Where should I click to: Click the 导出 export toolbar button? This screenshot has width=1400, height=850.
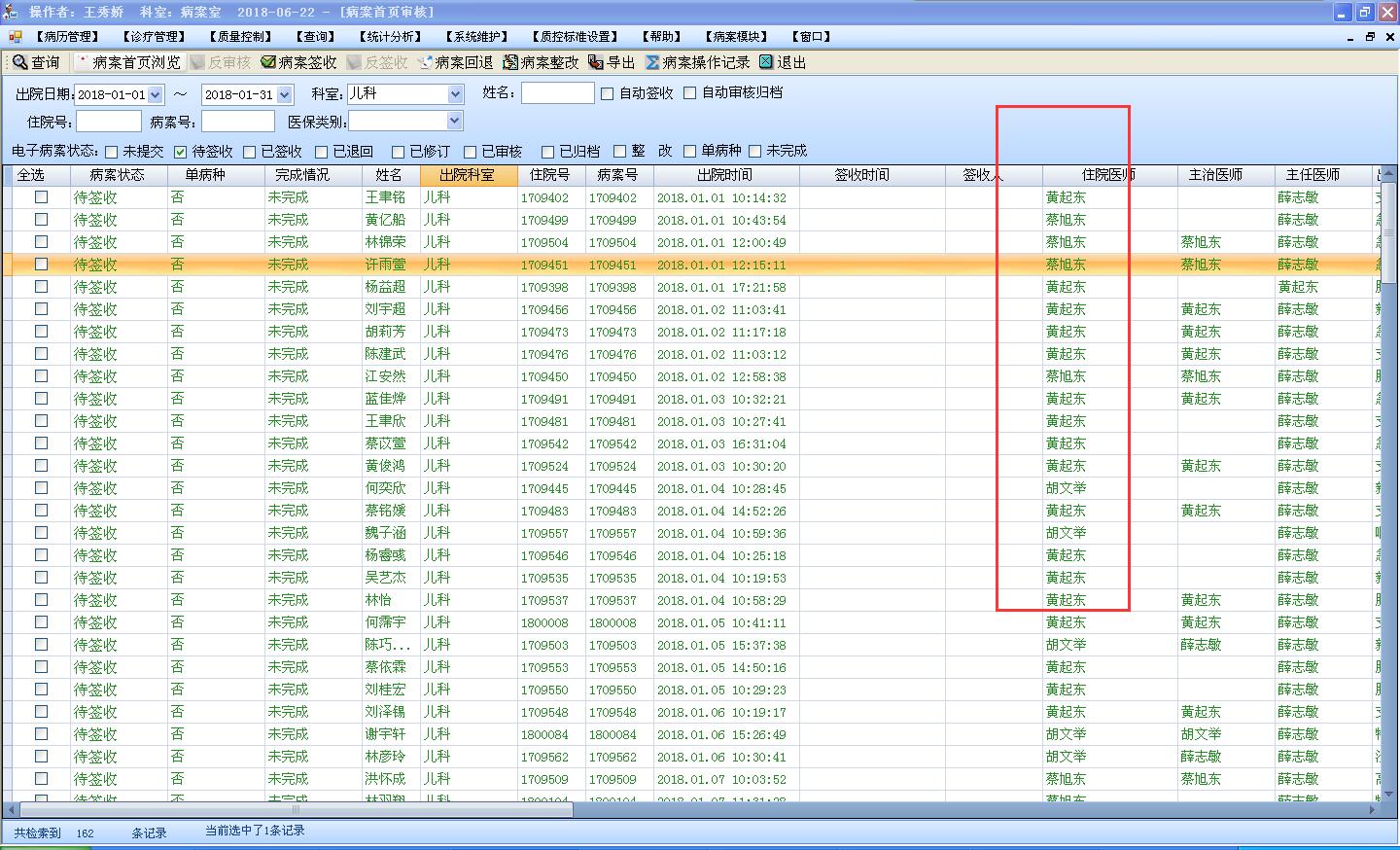[x=612, y=62]
